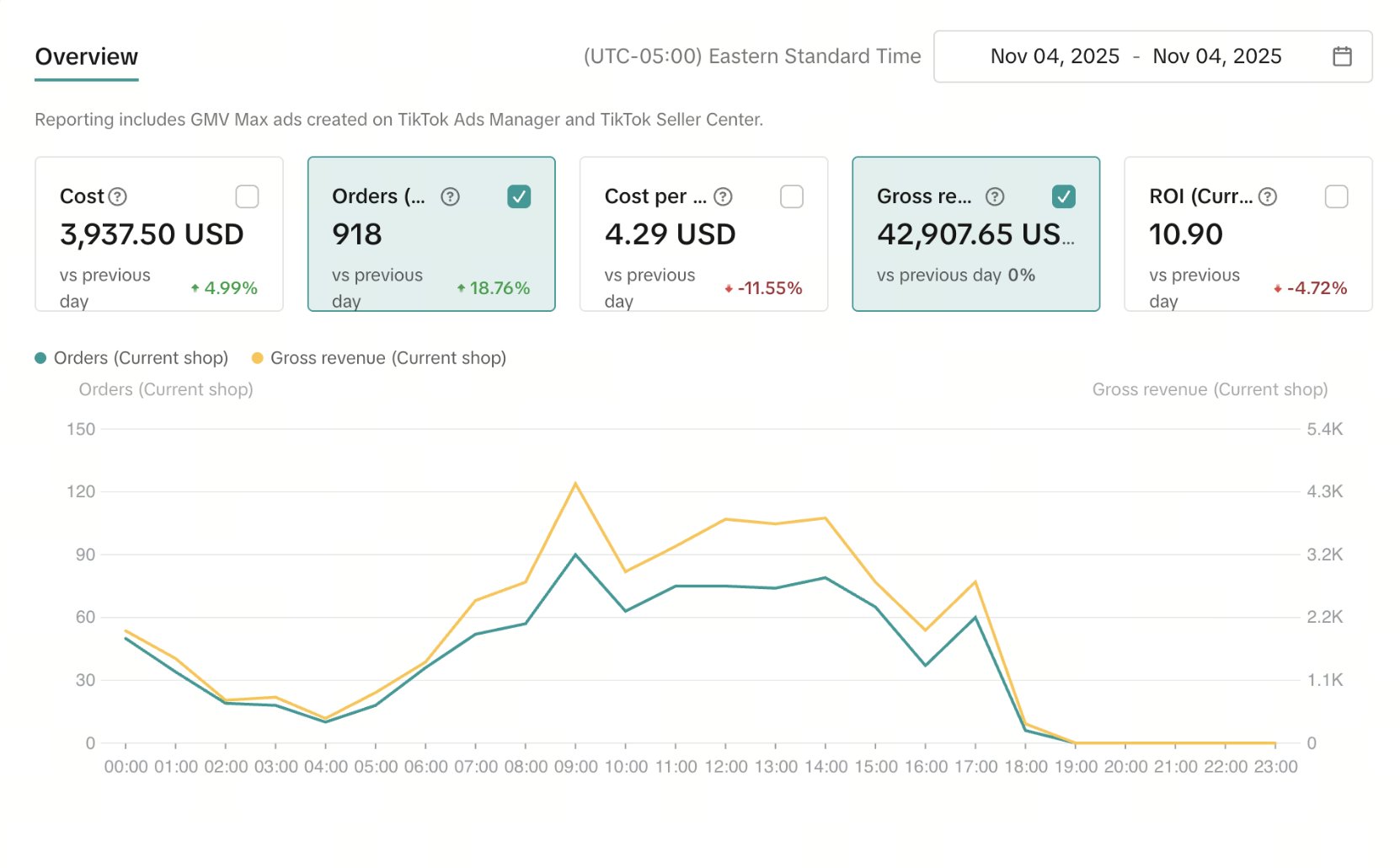Enable the Cost per order checkbox
Screen dimensions: 1400x868
(x=792, y=196)
